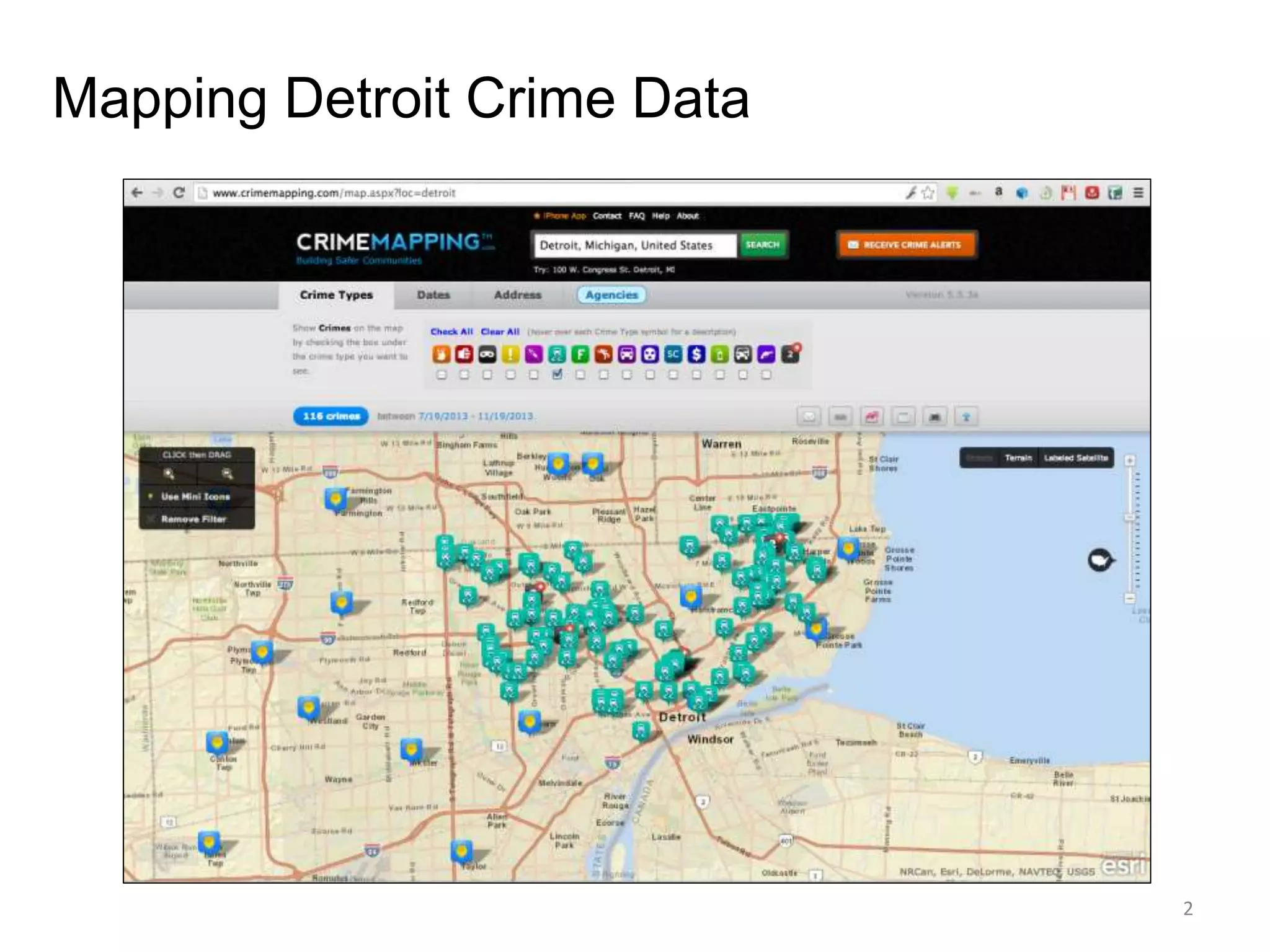The image size is (1270, 952).
Task: Click the brown-orange homicide crime icon
Action: click(x=603, y=354)
